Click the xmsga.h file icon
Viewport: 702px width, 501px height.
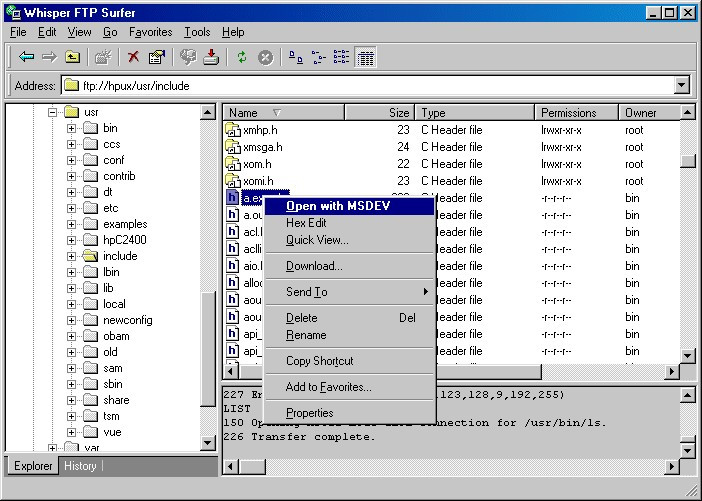(x=232, y=147)
